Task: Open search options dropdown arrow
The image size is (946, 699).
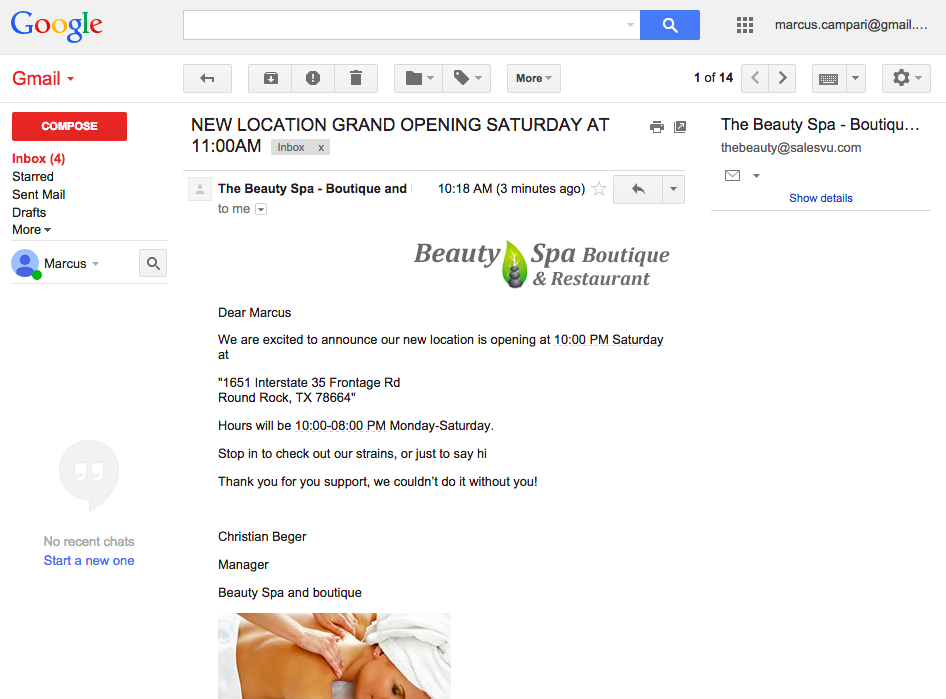Action: (630, 25)
